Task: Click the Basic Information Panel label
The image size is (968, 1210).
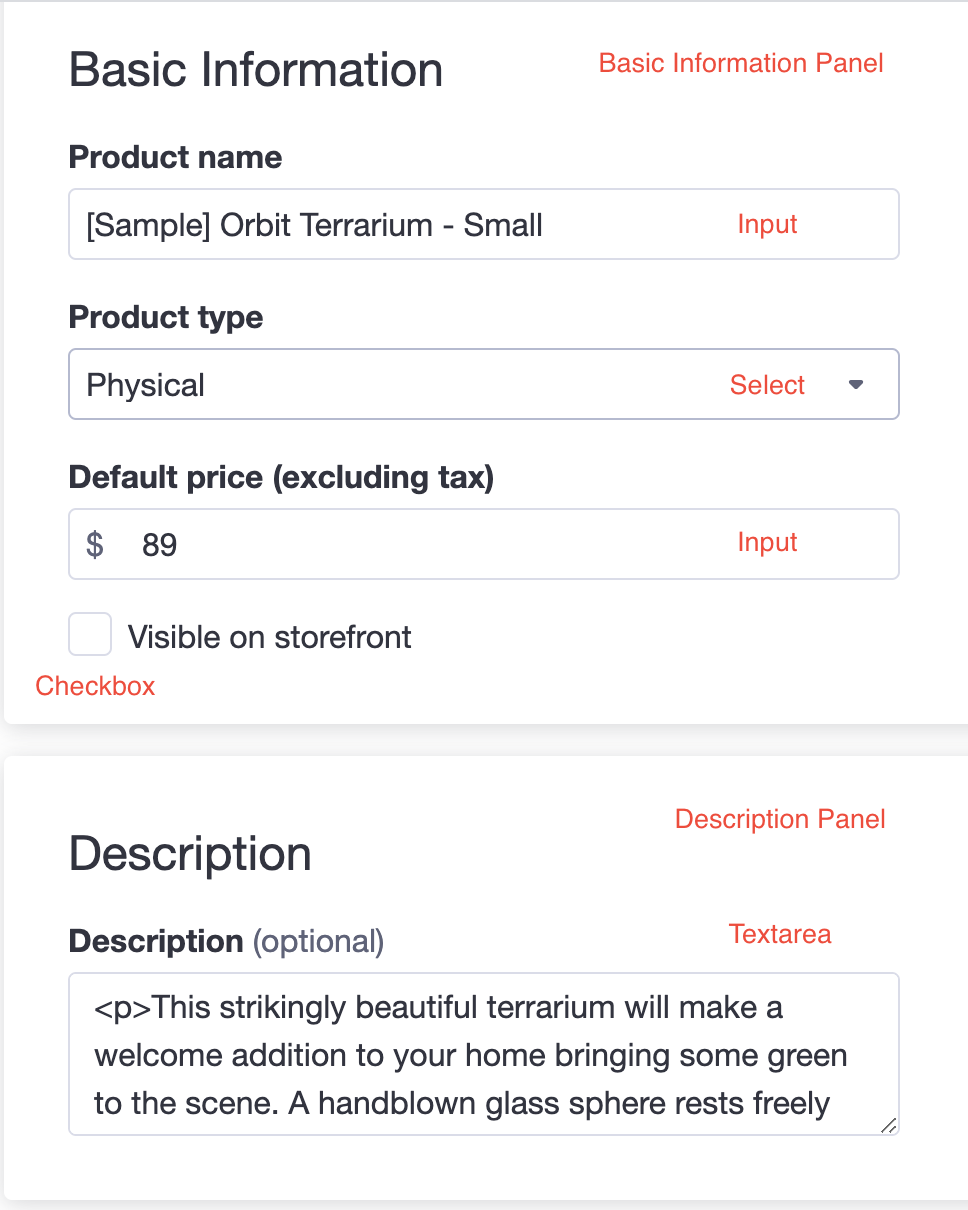Action: pos(741,63)
